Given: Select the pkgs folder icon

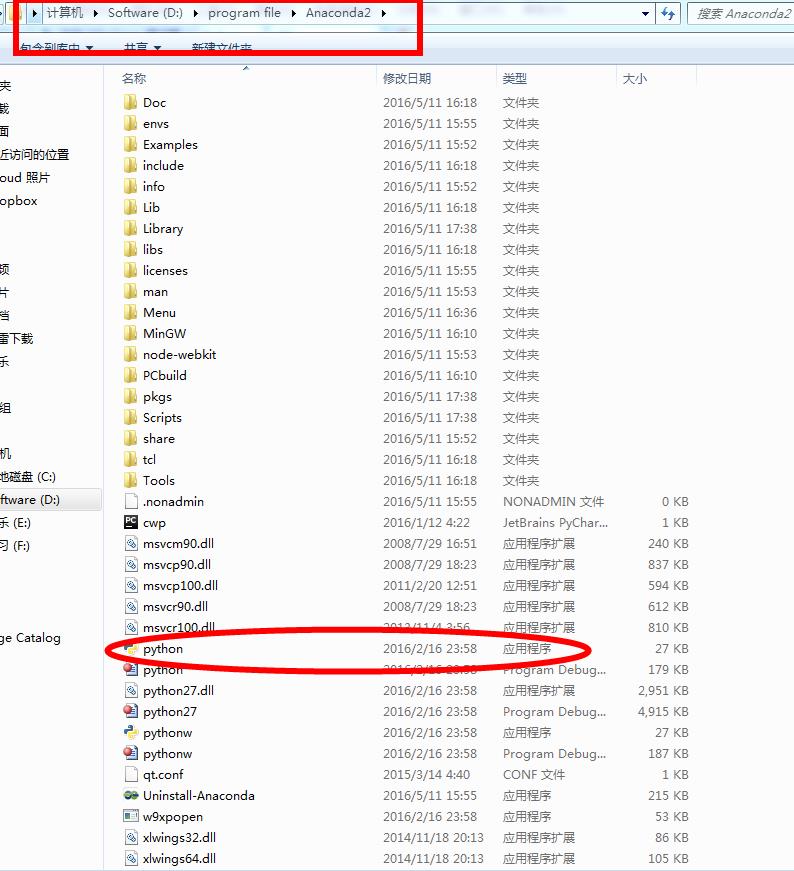Looking at the screenshot, I should coord(131,397).
